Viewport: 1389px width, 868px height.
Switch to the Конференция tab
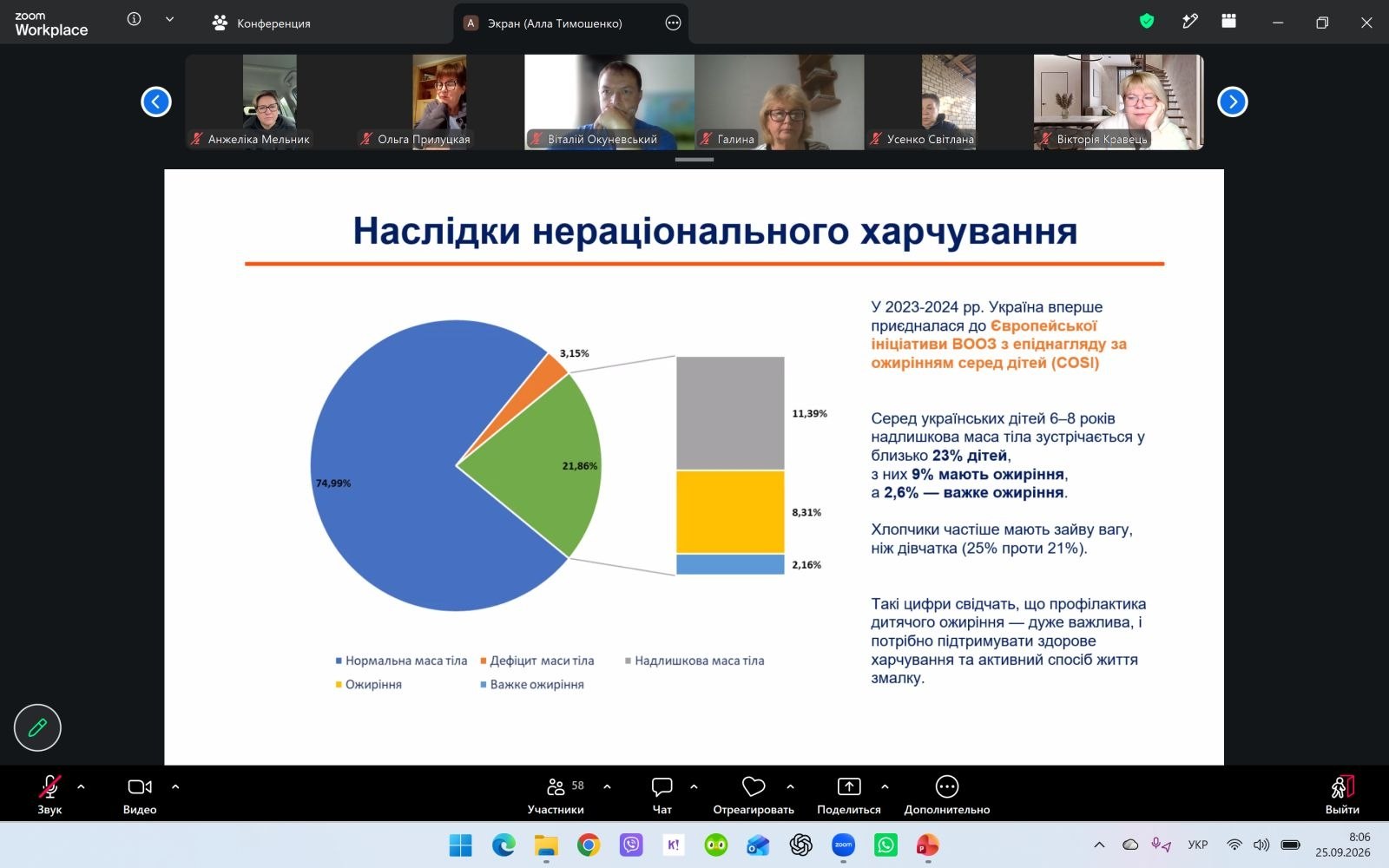pos(261,23)
